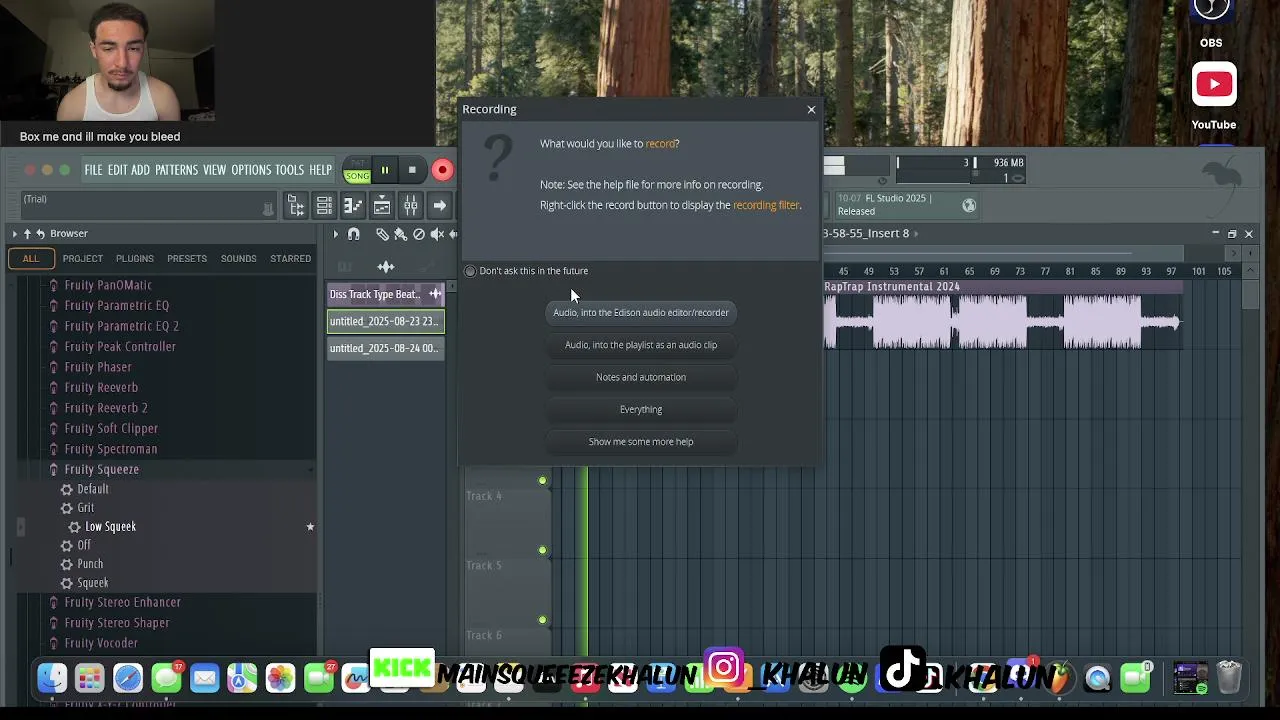Open the playlist options menu arrow
1280x720 pixels.
pos(336,234)
